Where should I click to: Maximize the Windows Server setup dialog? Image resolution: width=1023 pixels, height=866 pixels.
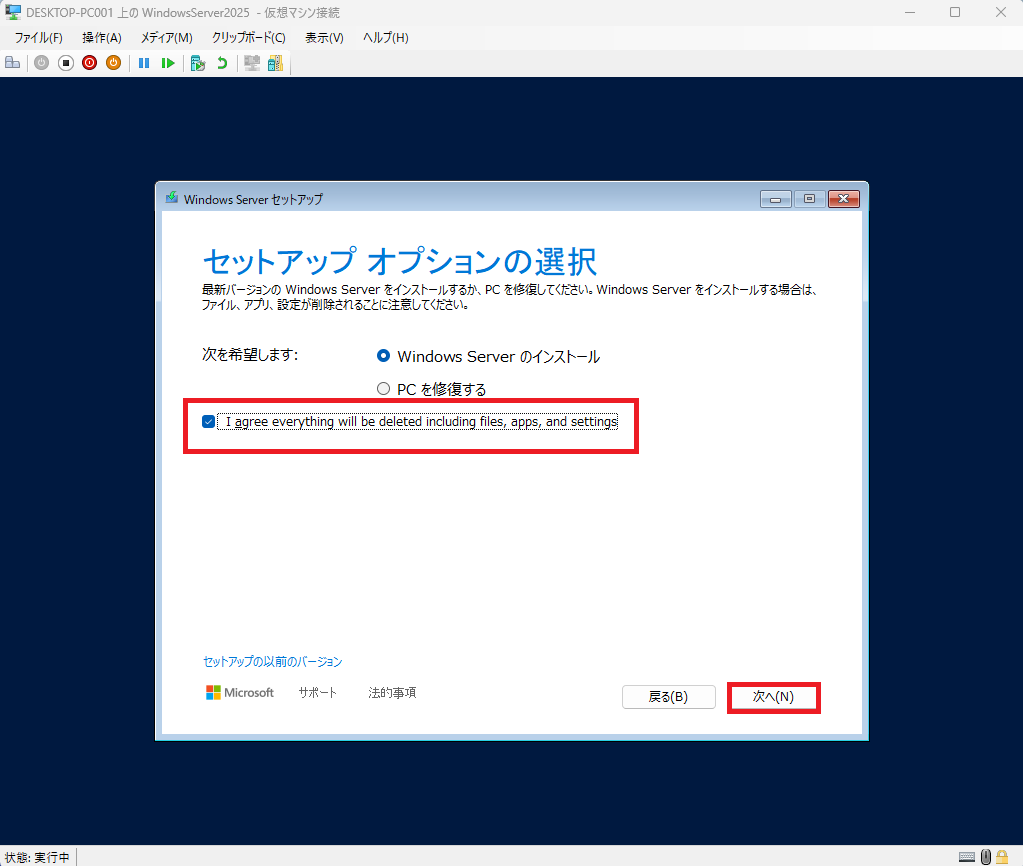point(810,199)
